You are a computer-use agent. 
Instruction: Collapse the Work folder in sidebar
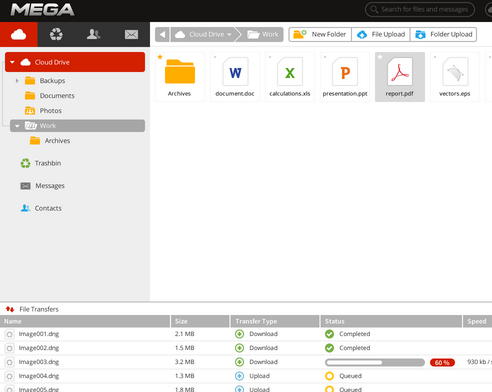click(17, 126)
